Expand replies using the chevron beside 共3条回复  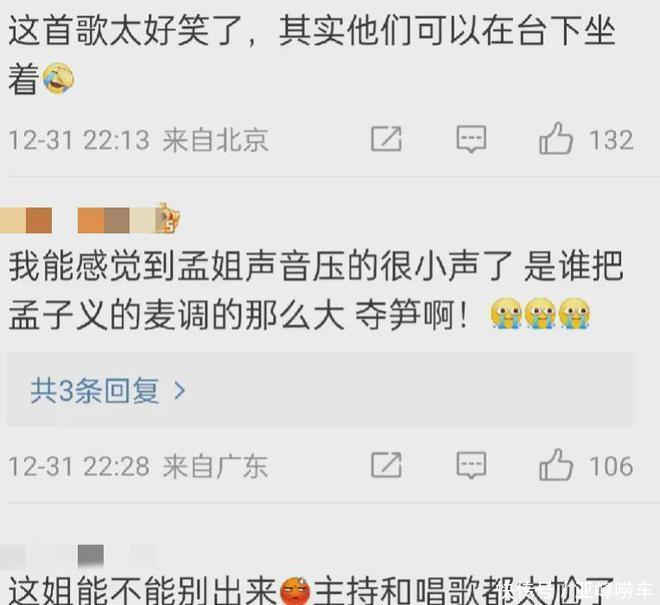[x=180, y=391]
